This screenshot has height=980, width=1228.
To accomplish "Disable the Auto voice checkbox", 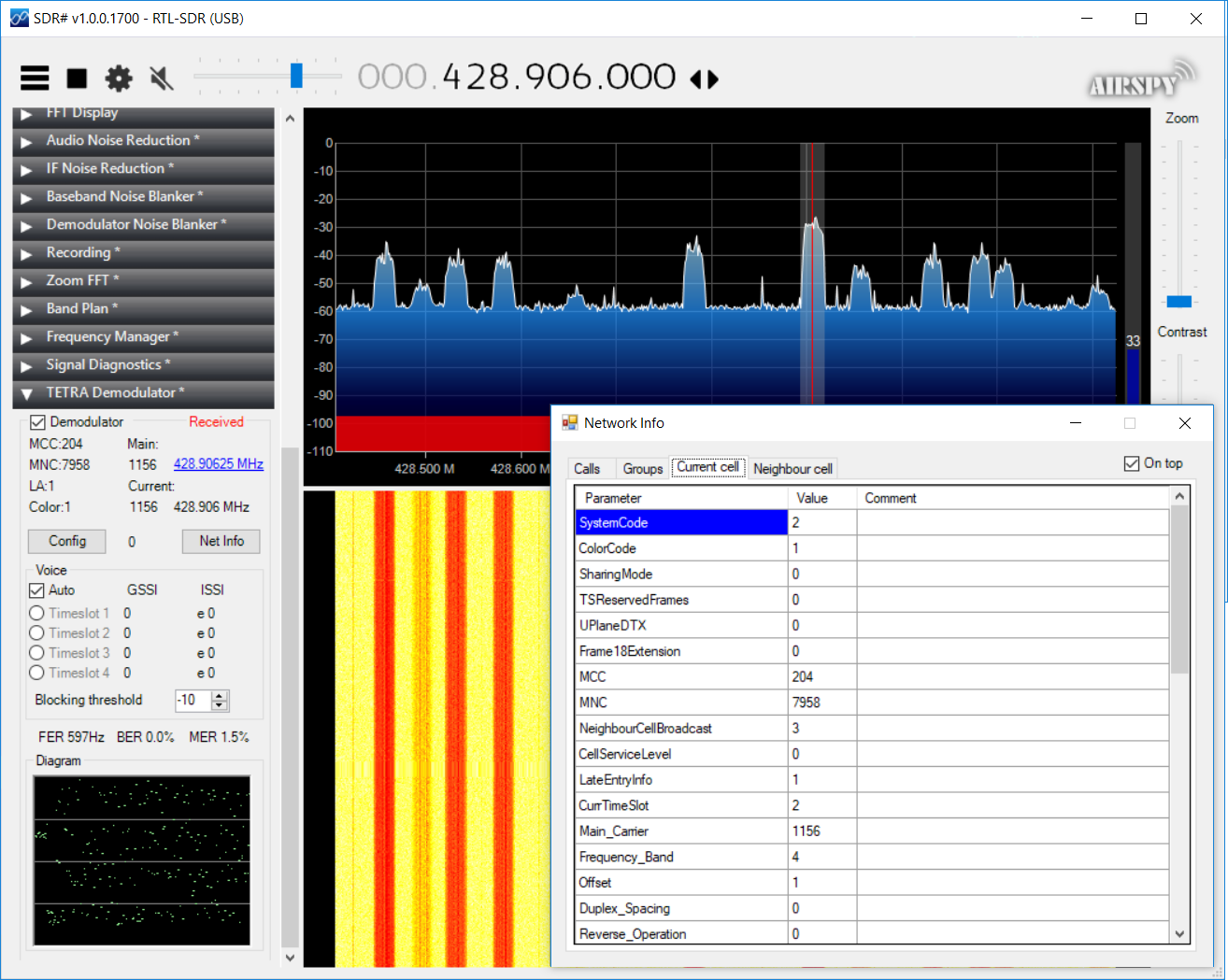I will pyautogui.click(x=37, y=590).
